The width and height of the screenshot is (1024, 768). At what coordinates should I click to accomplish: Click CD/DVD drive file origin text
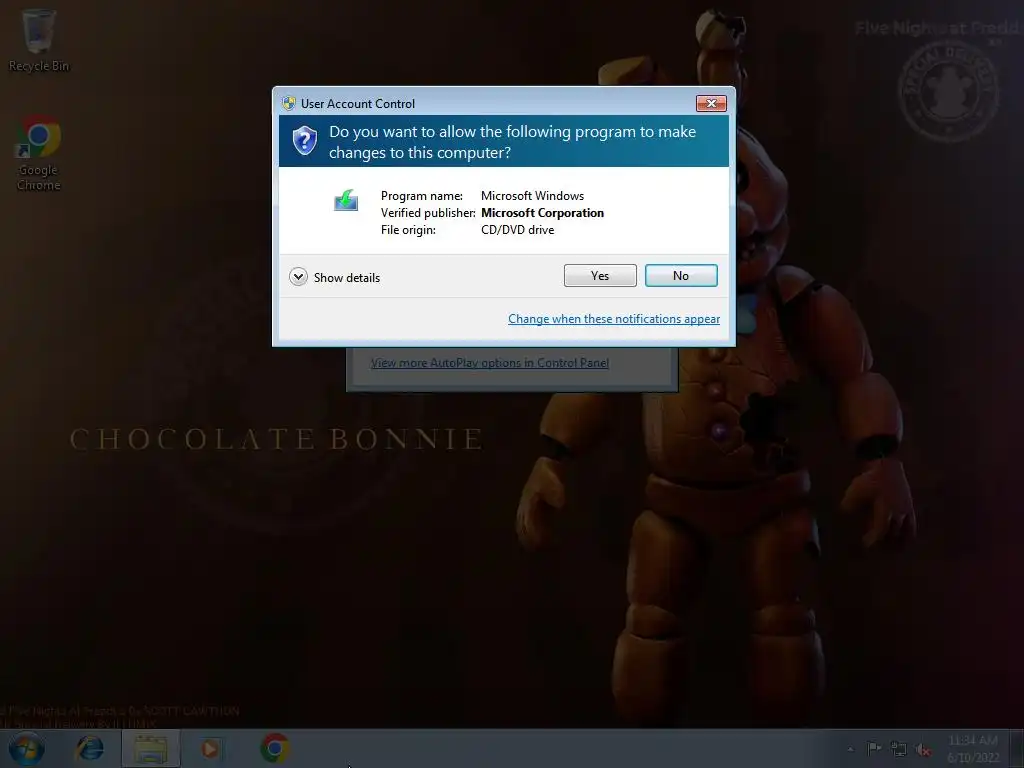point(518,230)
